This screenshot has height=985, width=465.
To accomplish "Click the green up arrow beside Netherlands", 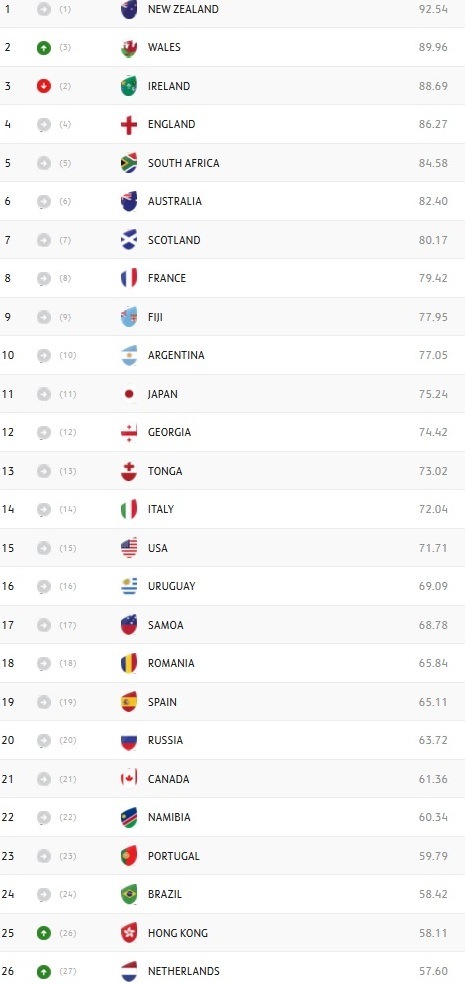I will (43, 971).
